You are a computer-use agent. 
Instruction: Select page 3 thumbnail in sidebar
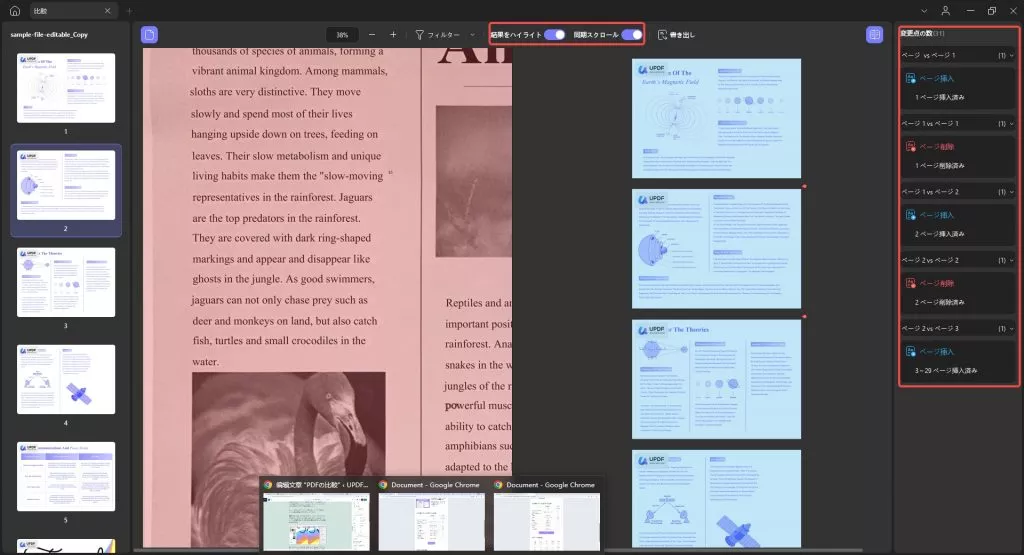click(x=66, y=282)
